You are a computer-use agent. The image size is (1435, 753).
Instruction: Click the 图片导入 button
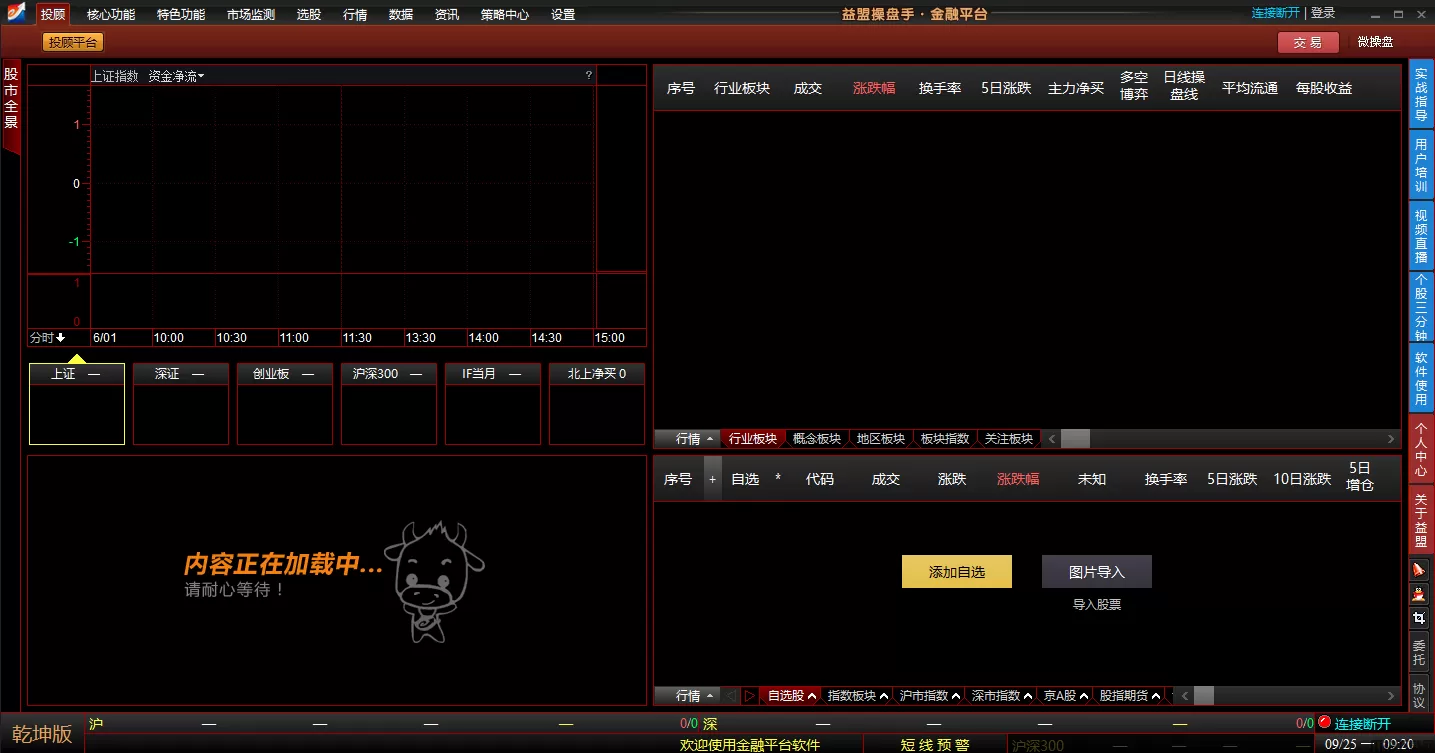[x=1096, y=572]
